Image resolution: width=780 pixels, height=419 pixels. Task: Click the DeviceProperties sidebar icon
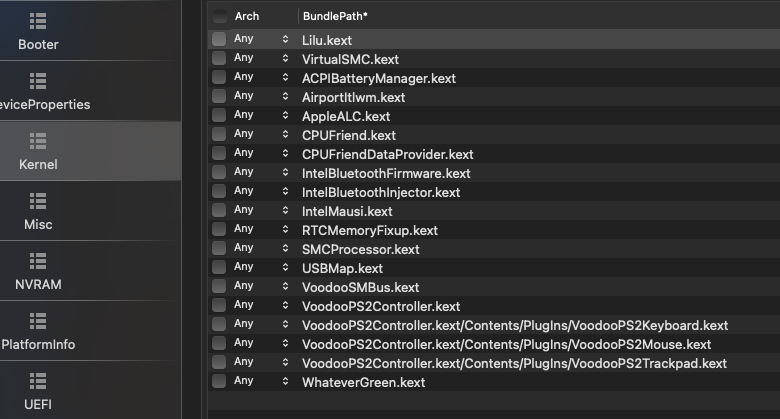click(x=38, y=81)
